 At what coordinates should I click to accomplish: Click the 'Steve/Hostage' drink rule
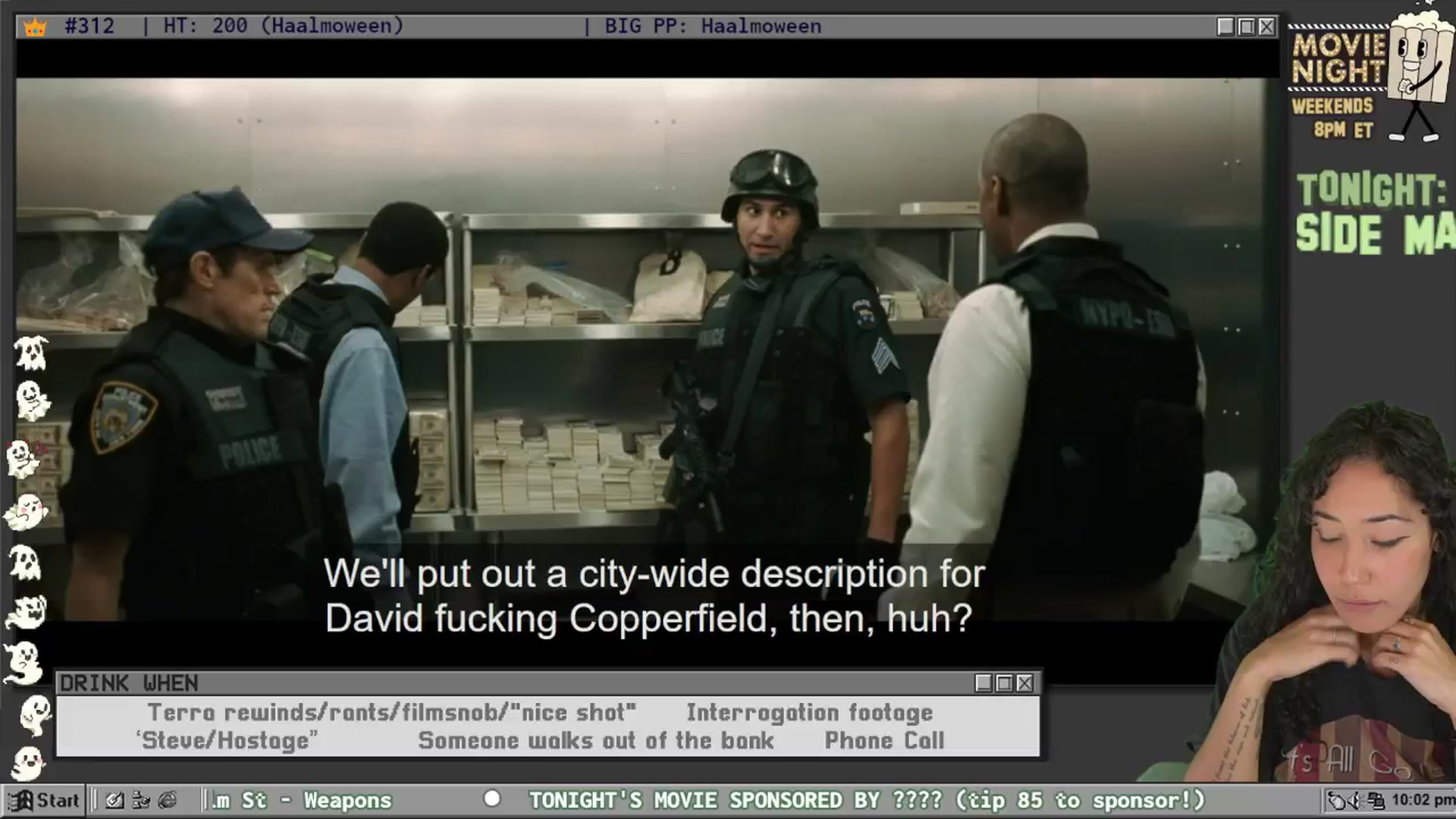227,740
